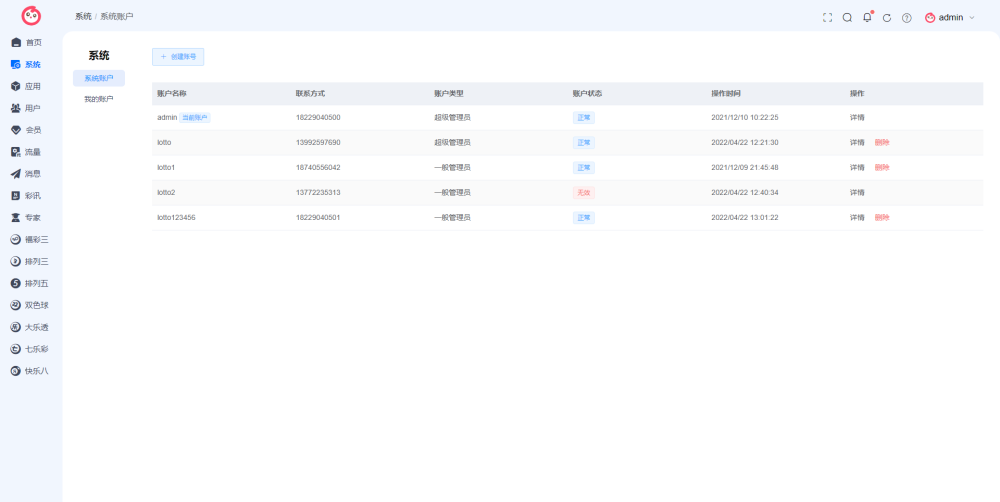Viewport: 1000px width, 502px height.
Task: Open 详情 for the admin row
Action: [857, 117]
